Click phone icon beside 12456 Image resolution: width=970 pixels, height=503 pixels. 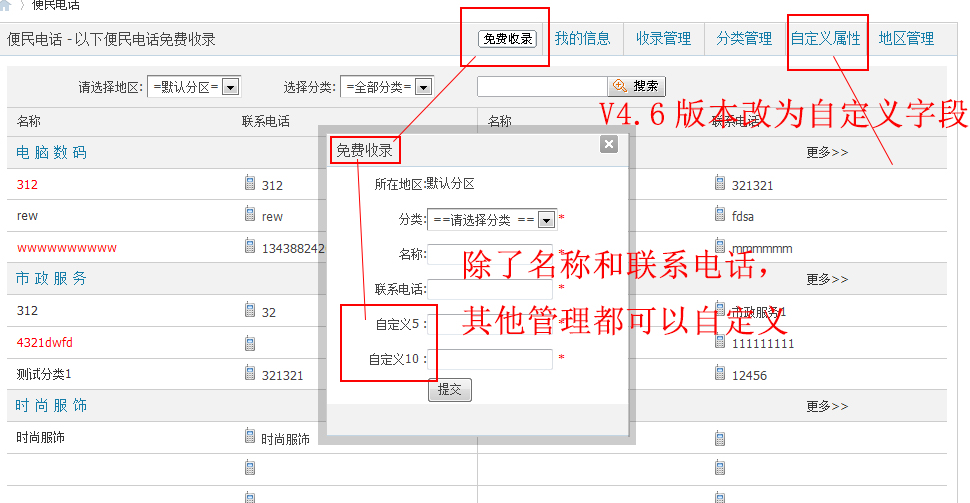point(720,372)
